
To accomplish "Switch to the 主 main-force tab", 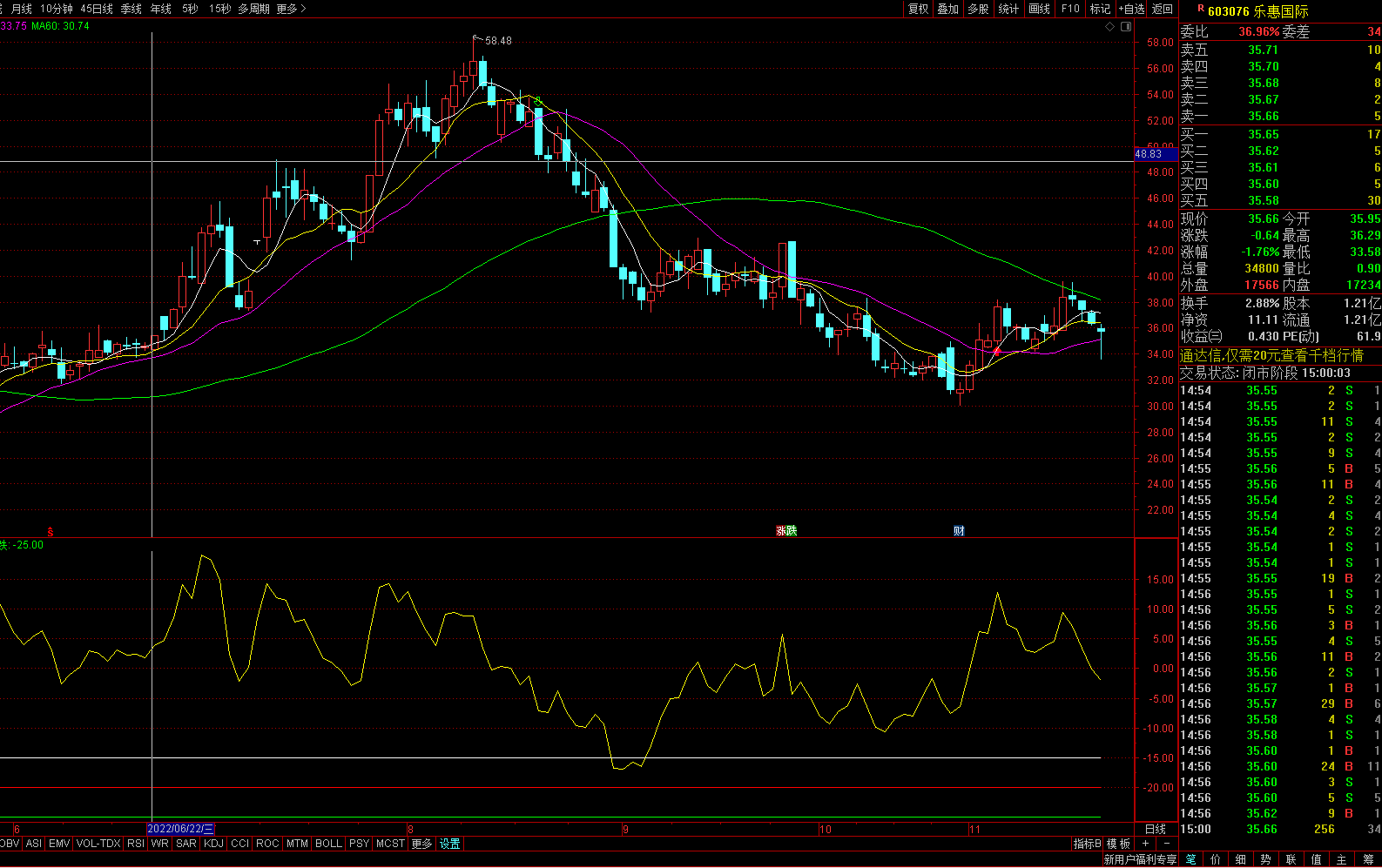I will click(1342, 859).
